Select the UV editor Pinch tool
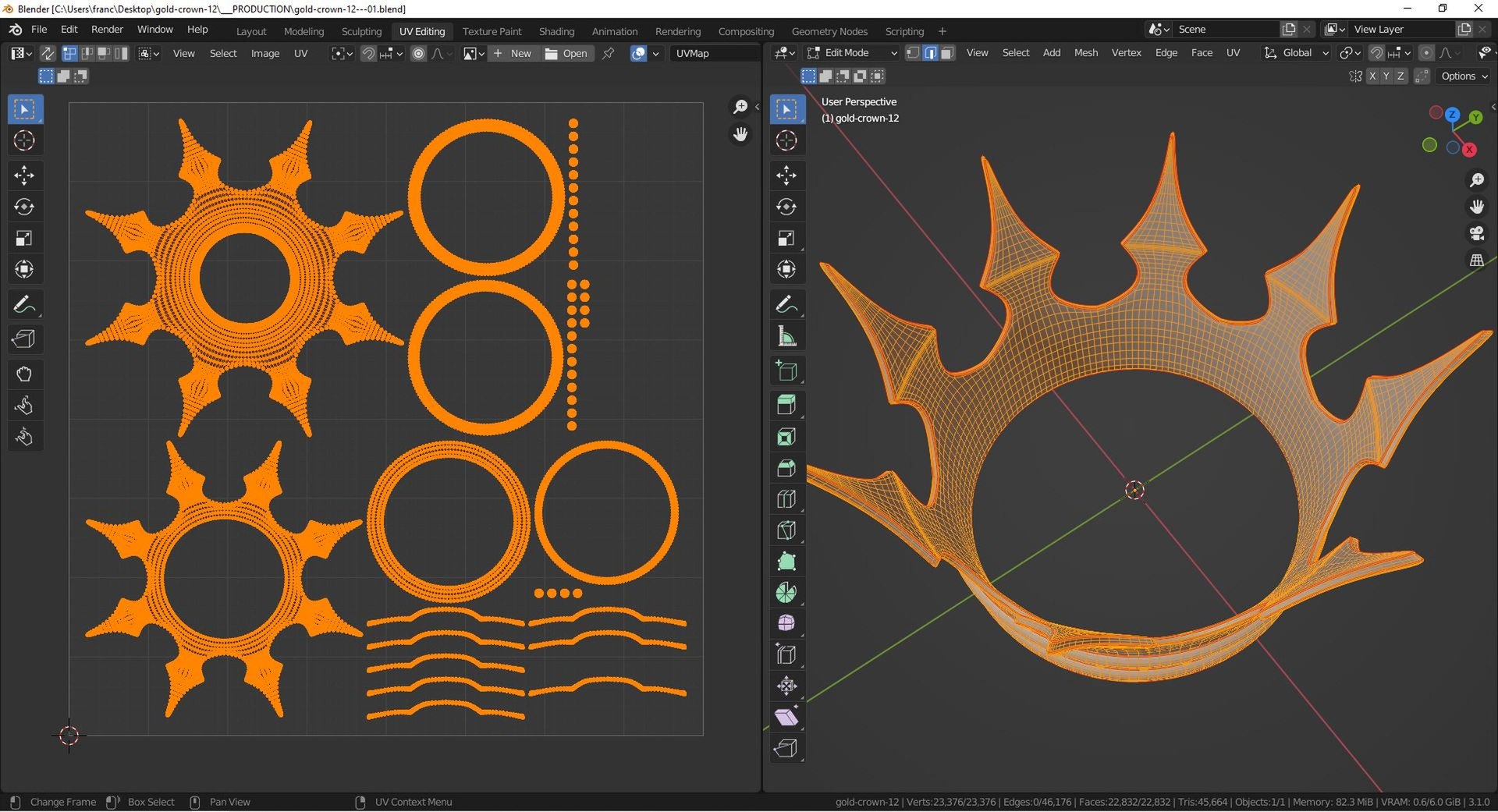This screenshot has height=812, width=1498. (24, 437)
